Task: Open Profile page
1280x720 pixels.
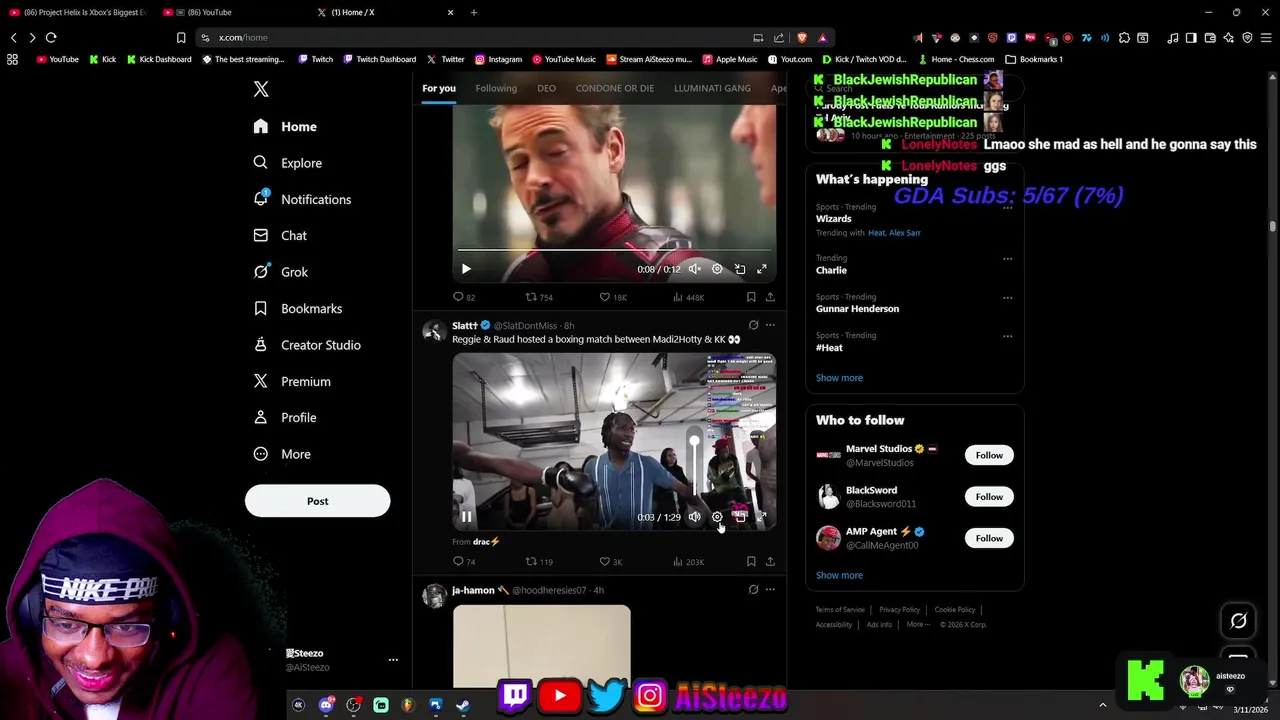Action: click(284, 418)
